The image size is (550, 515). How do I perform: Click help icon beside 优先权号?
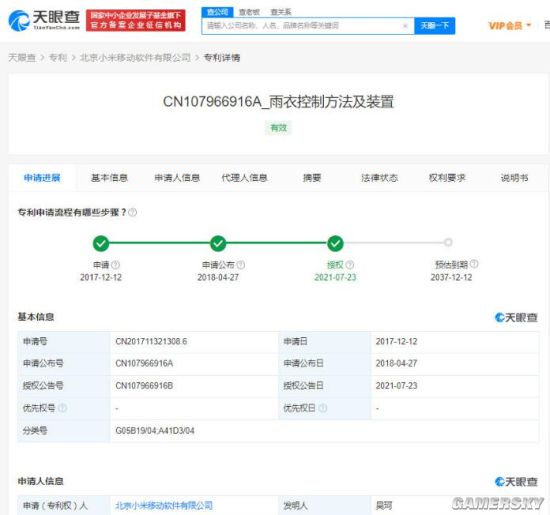(x=63, y=408)
